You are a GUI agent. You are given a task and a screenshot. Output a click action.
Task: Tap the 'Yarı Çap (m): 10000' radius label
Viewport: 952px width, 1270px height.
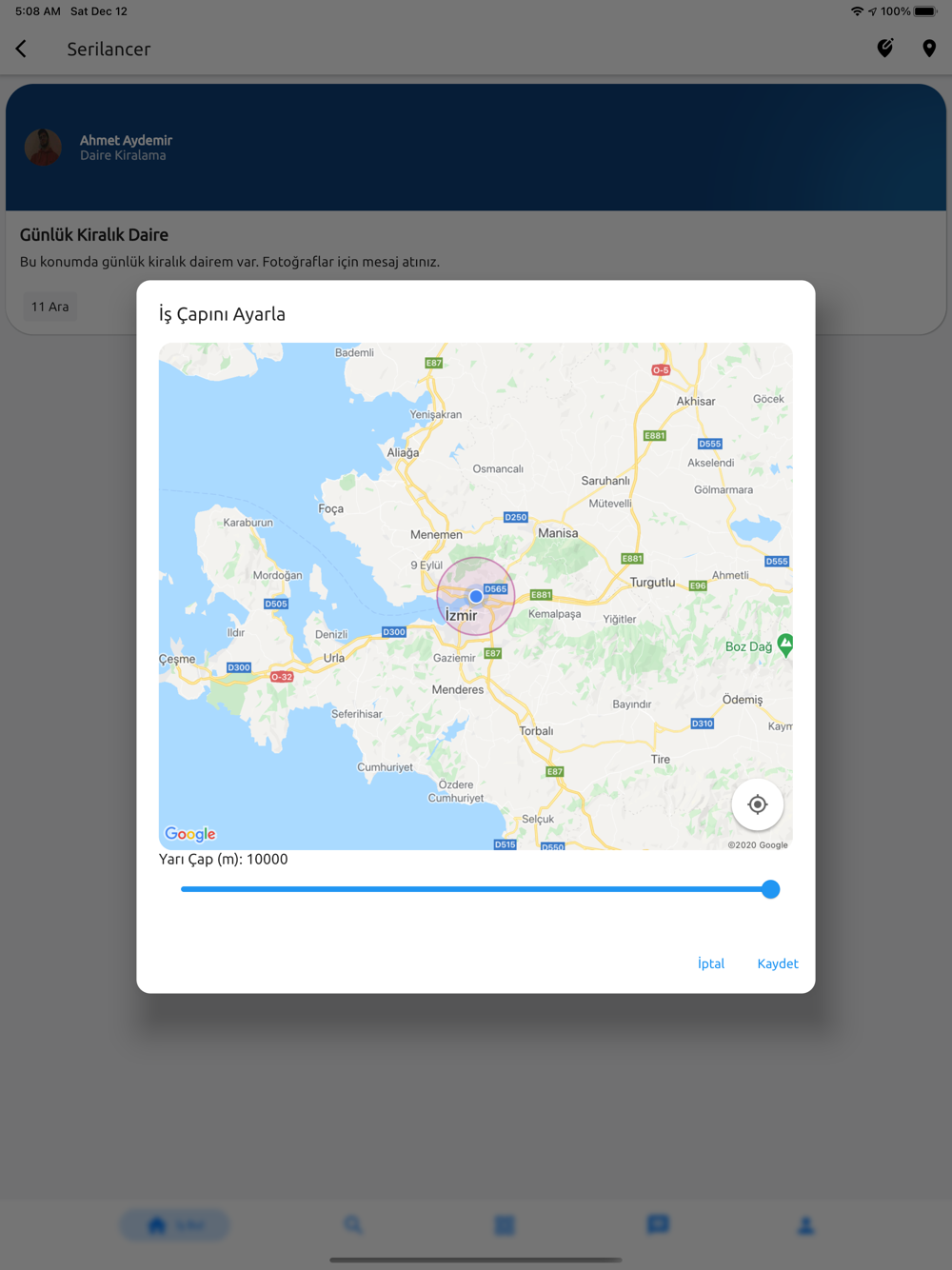point(224,859)
